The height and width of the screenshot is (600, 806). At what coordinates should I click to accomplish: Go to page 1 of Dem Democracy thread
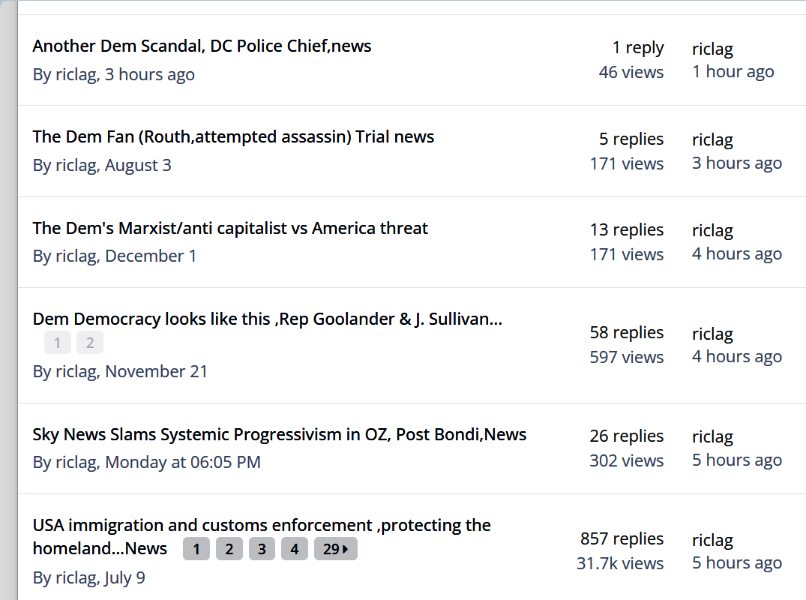click(x=57, y=343)
